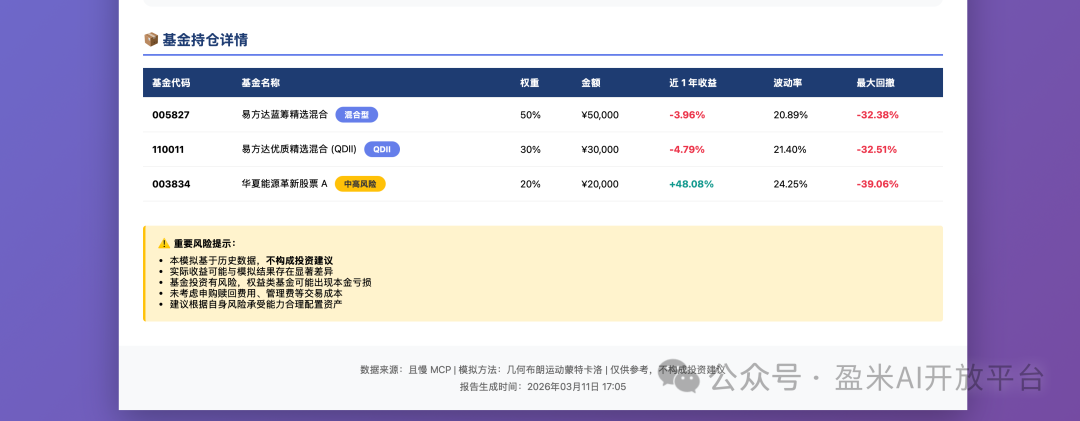Select fund code 003834
This screenshot has width=1080, height=421.
tap(172, 184)
